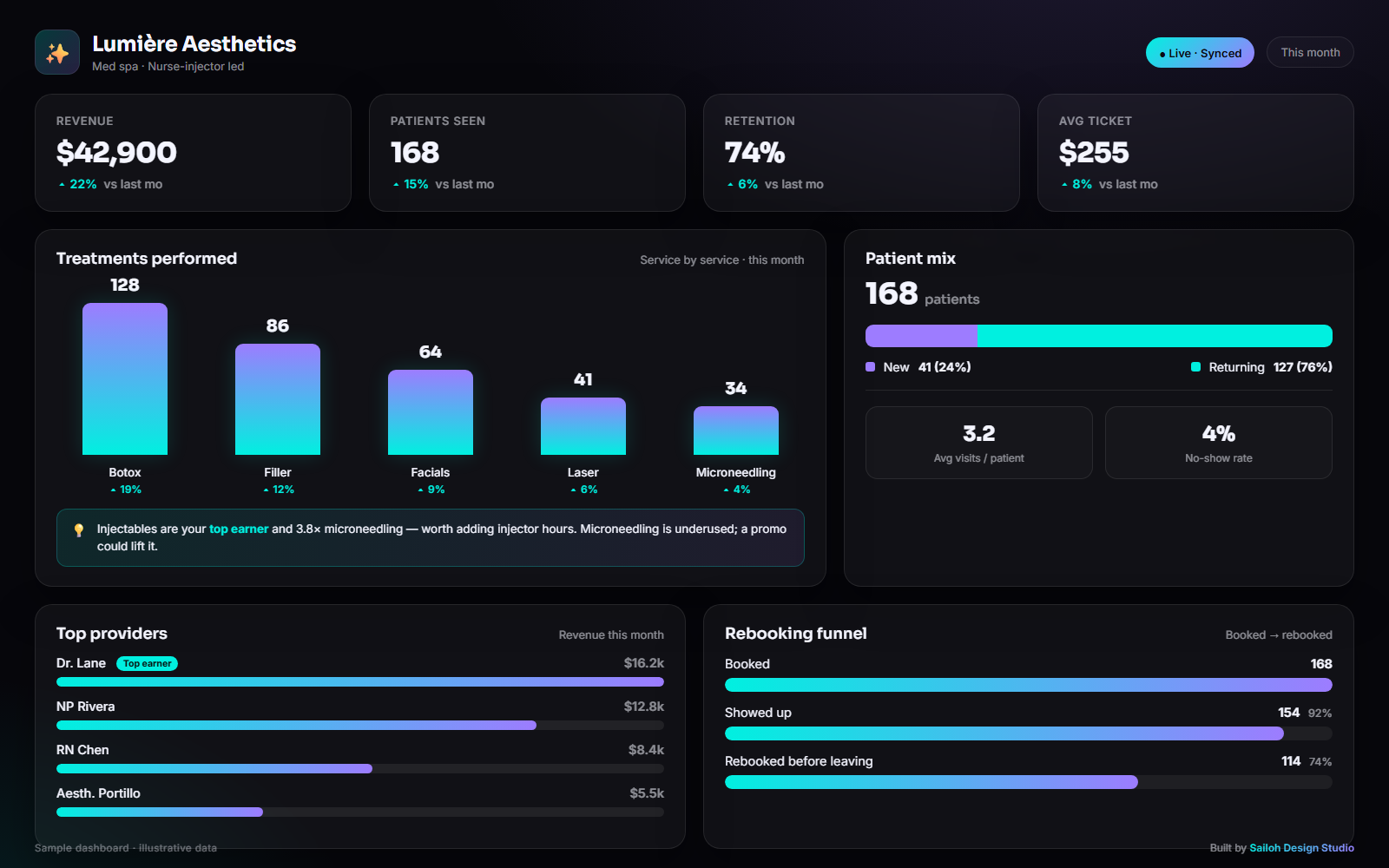Screen dimensions: 1389x868
Task: Click the Botox 19% growth label
Action: [125, 490]
